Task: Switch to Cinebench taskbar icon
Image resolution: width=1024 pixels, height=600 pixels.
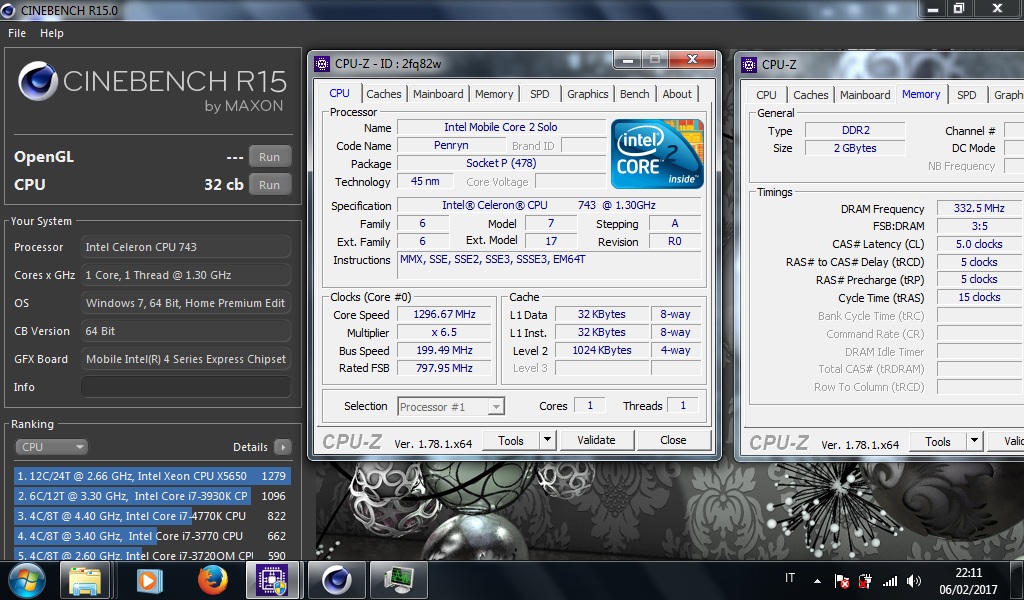Action: tap(336, 580)
